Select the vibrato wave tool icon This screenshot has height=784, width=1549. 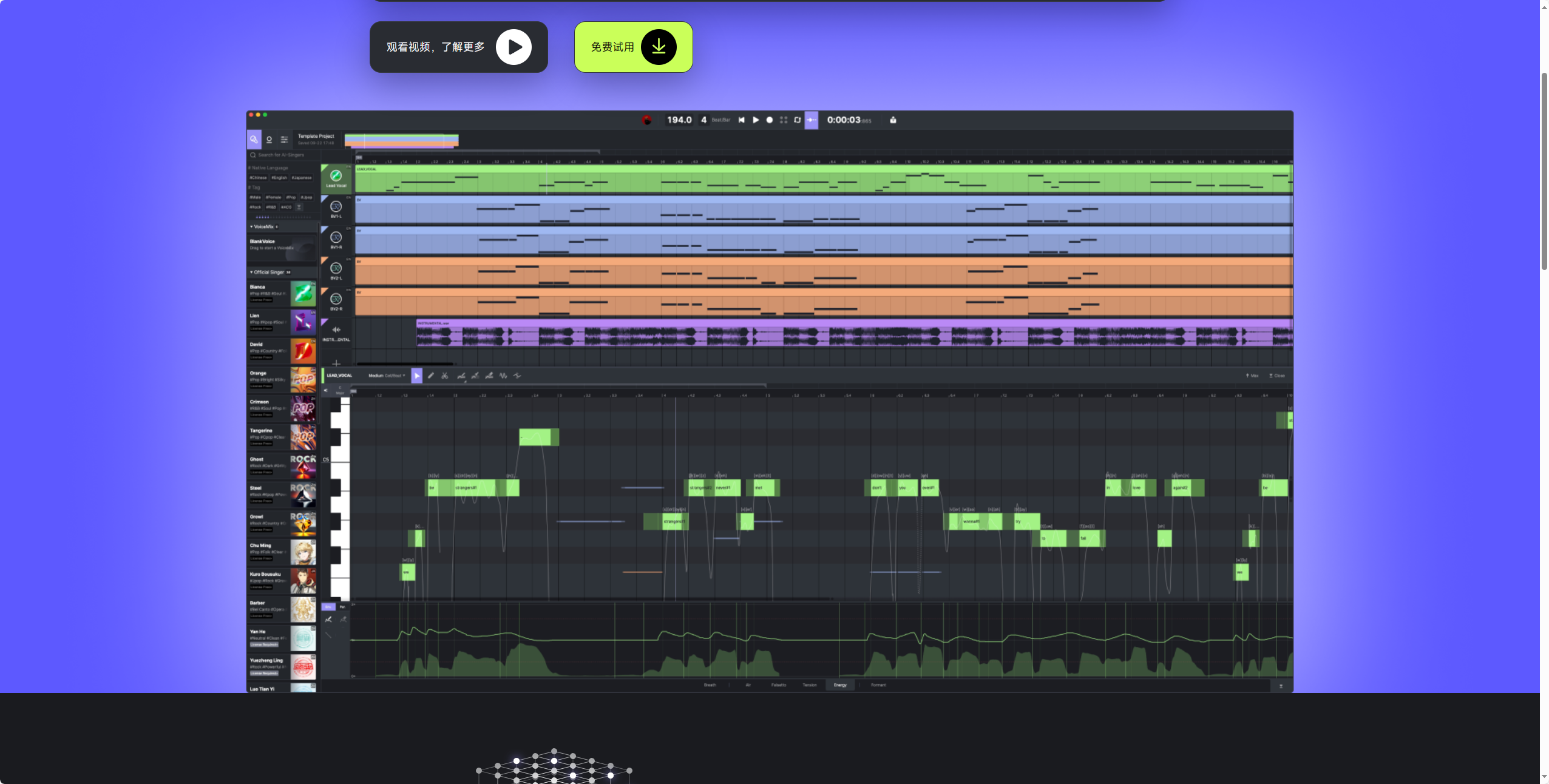[x=503, y=376]
